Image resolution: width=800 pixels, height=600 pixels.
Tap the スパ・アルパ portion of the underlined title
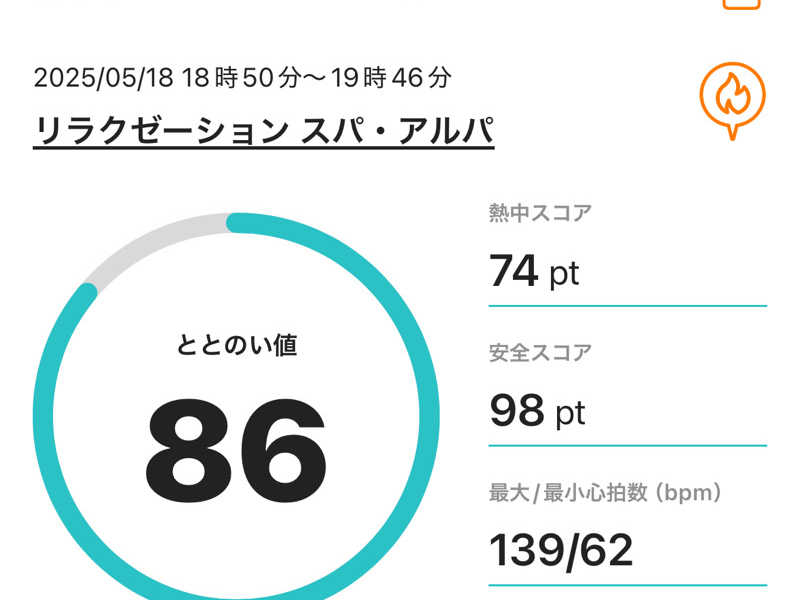397,131
